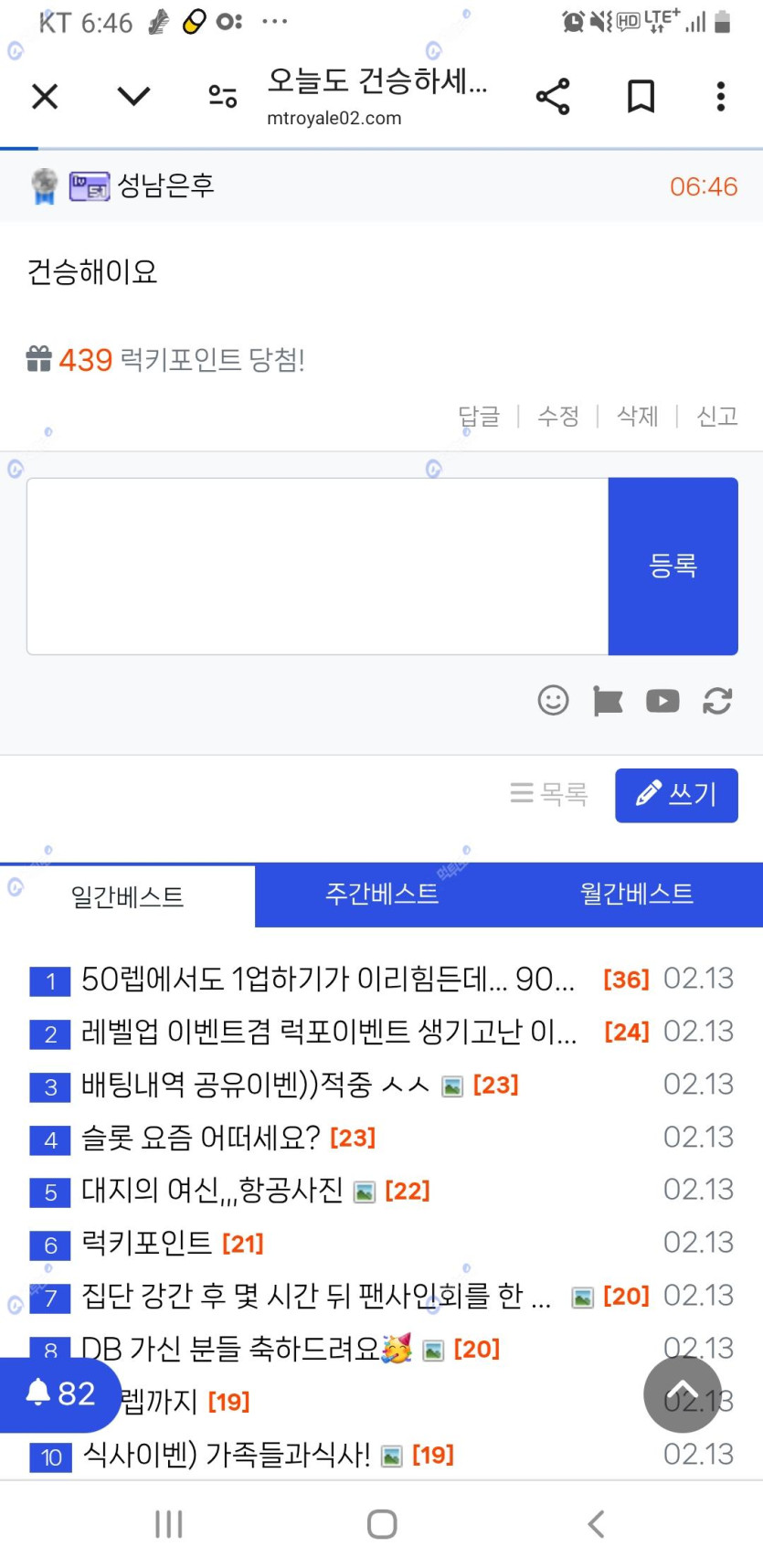Open the post titled 슬롯 요즘 어떠세요?
763x1568 pixels.
click(200, 1138)
